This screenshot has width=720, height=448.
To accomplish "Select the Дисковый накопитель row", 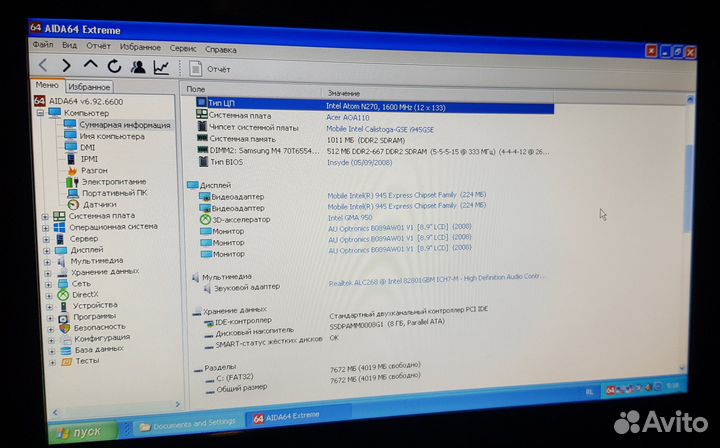I will 324,327.
